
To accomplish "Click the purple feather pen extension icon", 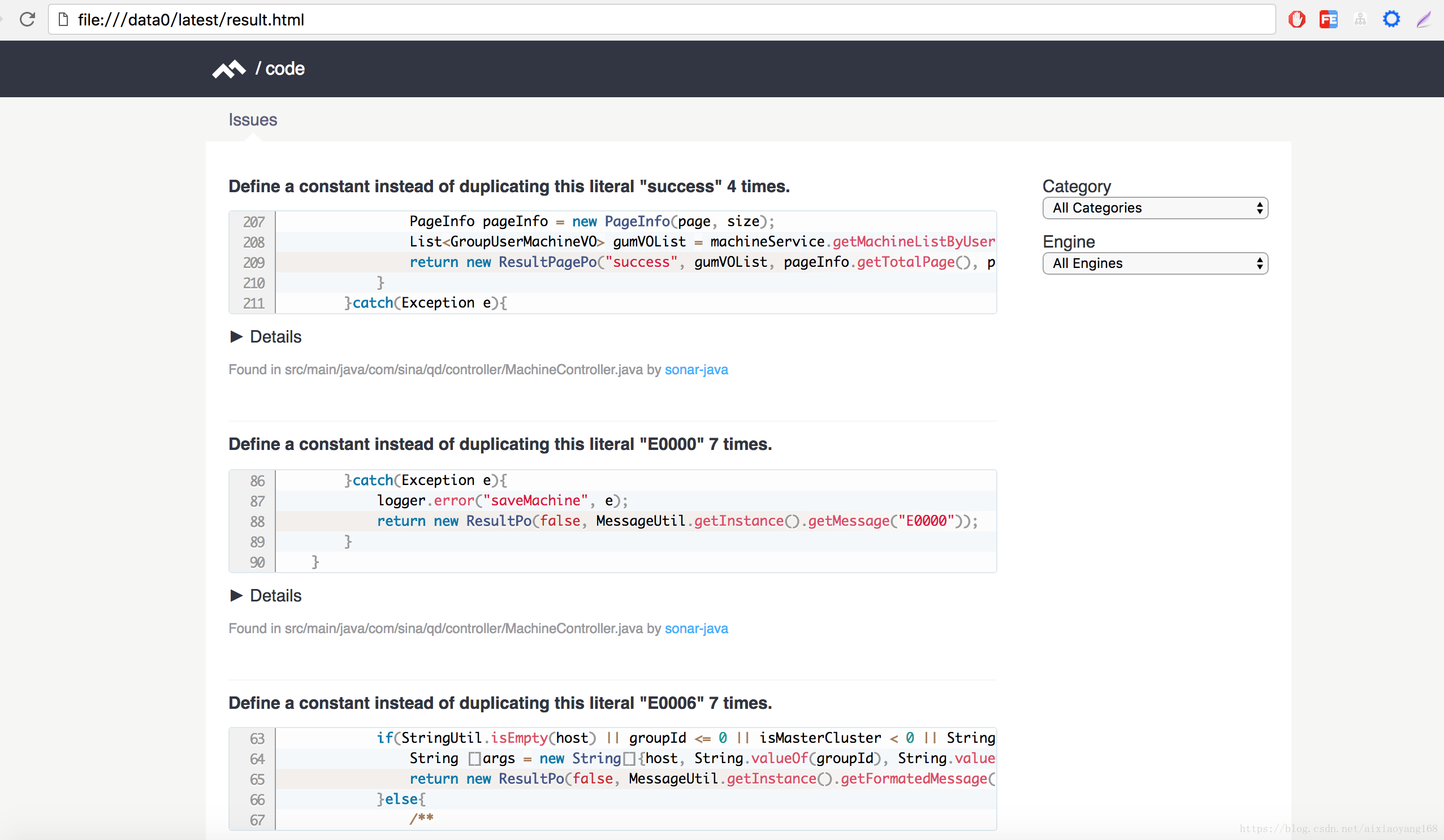I will [x=1424, y=19].
